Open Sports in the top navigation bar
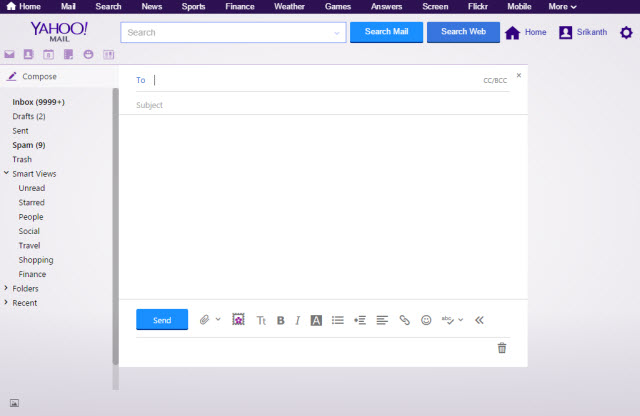Image resolution: width=640 pixels, height=416 pixels. 193,7
